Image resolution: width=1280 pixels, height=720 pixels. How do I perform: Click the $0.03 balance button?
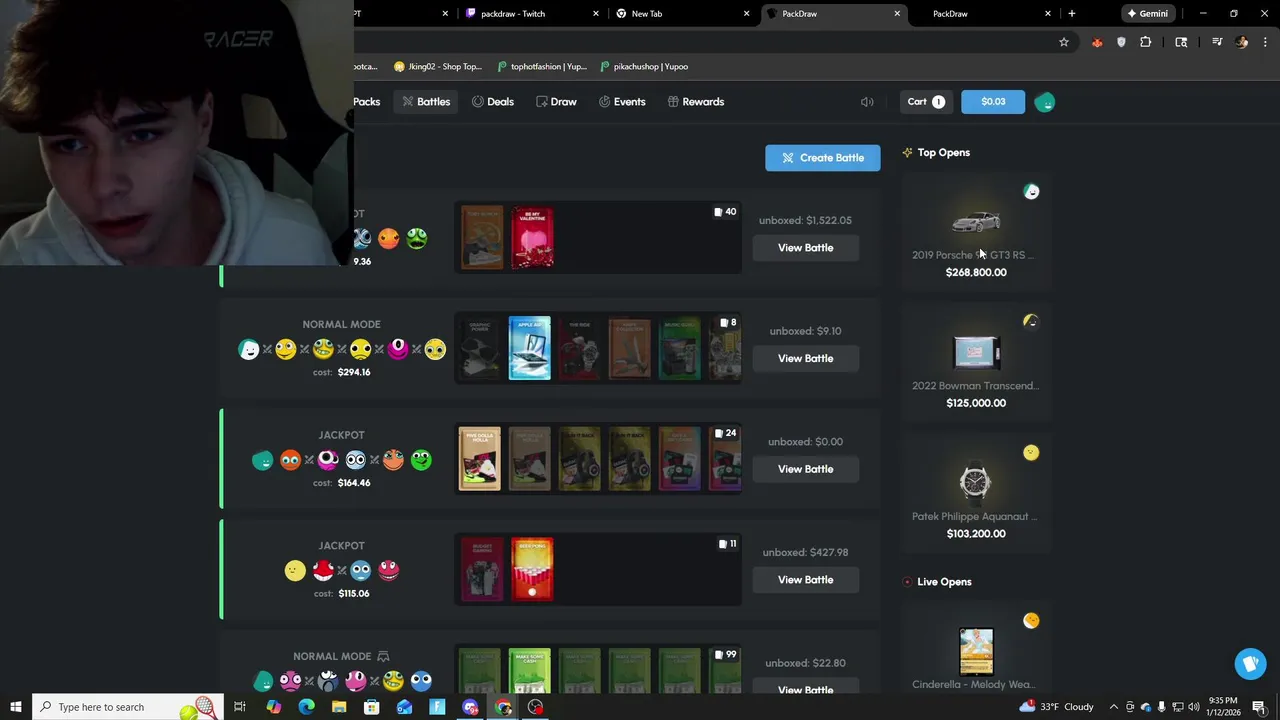pyautogui.click(x=993, y=102)
